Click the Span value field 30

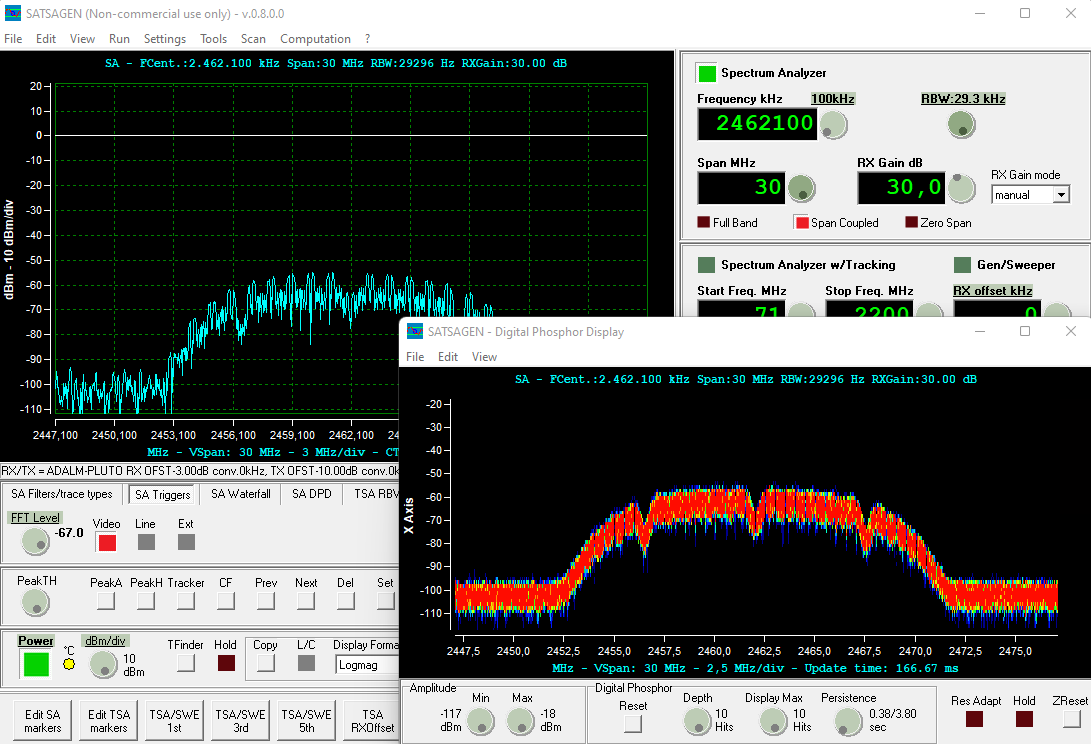coord(741,188)
